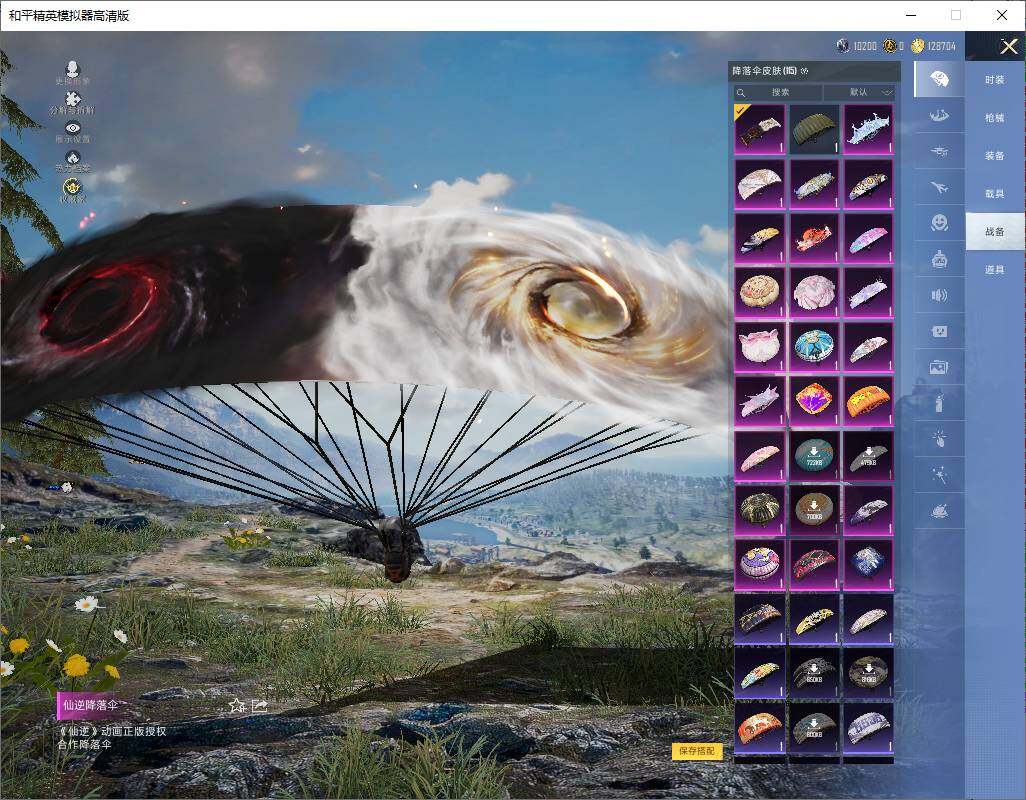Viewport: 1026px width, 800px height.
Task: Click the character portrait icon at left
Action: pyautogui.click(x=73, y=68)
